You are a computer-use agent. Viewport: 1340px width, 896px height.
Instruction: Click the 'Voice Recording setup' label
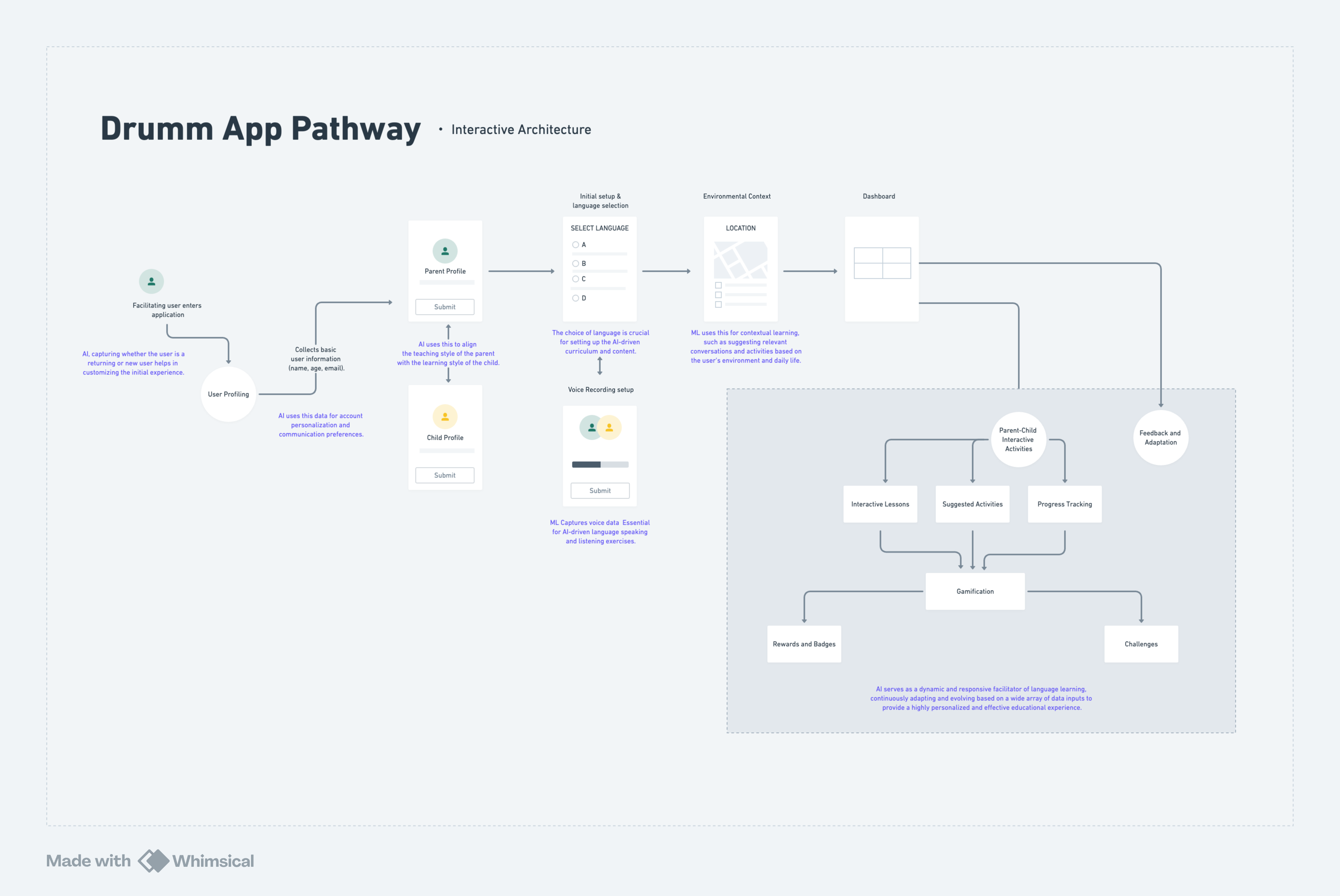click(600, 390)
